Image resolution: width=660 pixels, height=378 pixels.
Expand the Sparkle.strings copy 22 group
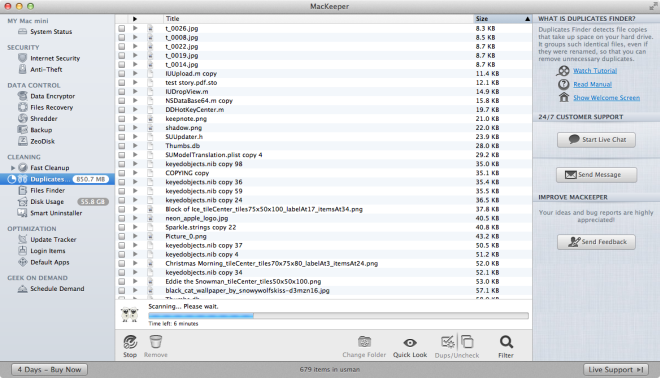pos(135,227)
